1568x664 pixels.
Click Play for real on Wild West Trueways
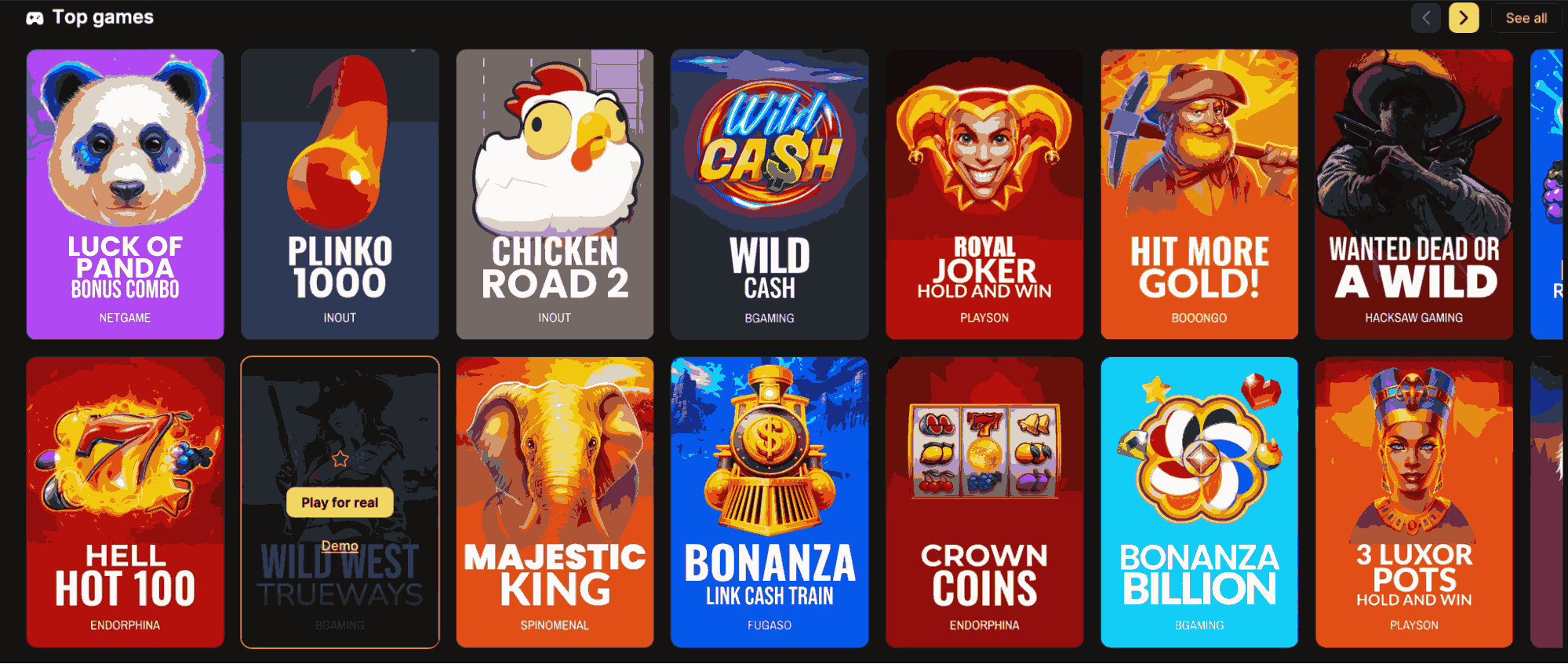(340, 502)
